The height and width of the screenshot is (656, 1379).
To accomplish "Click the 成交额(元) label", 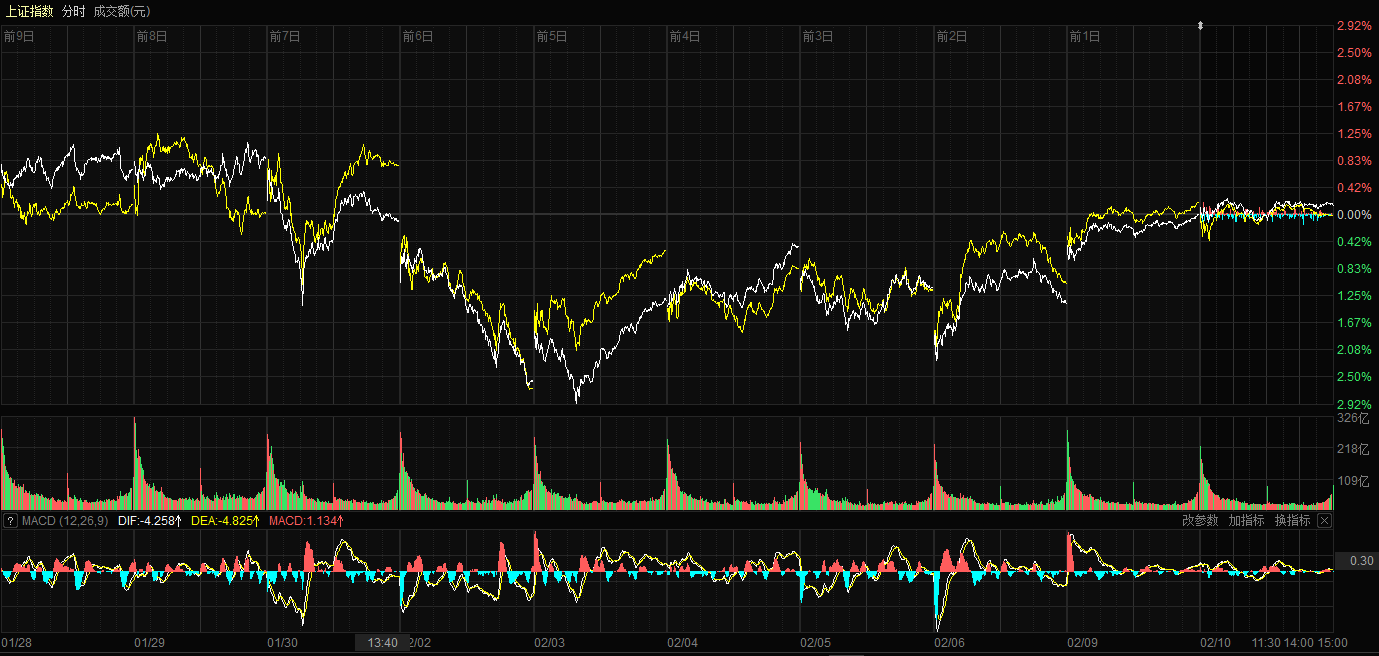I will [x=122, y=10].
